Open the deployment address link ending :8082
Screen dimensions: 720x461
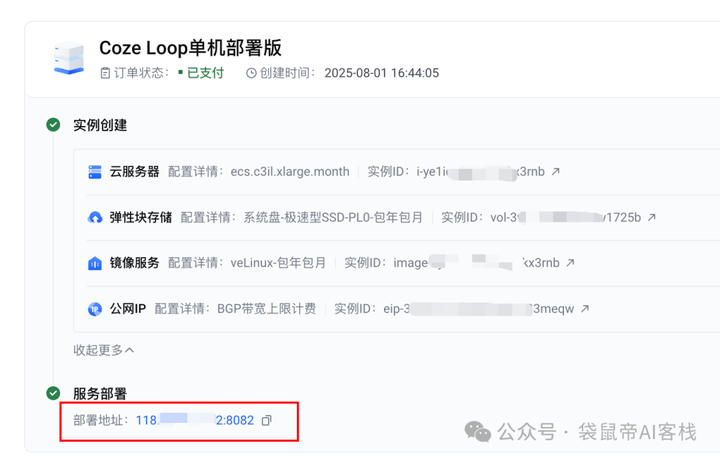click(195, 420)
